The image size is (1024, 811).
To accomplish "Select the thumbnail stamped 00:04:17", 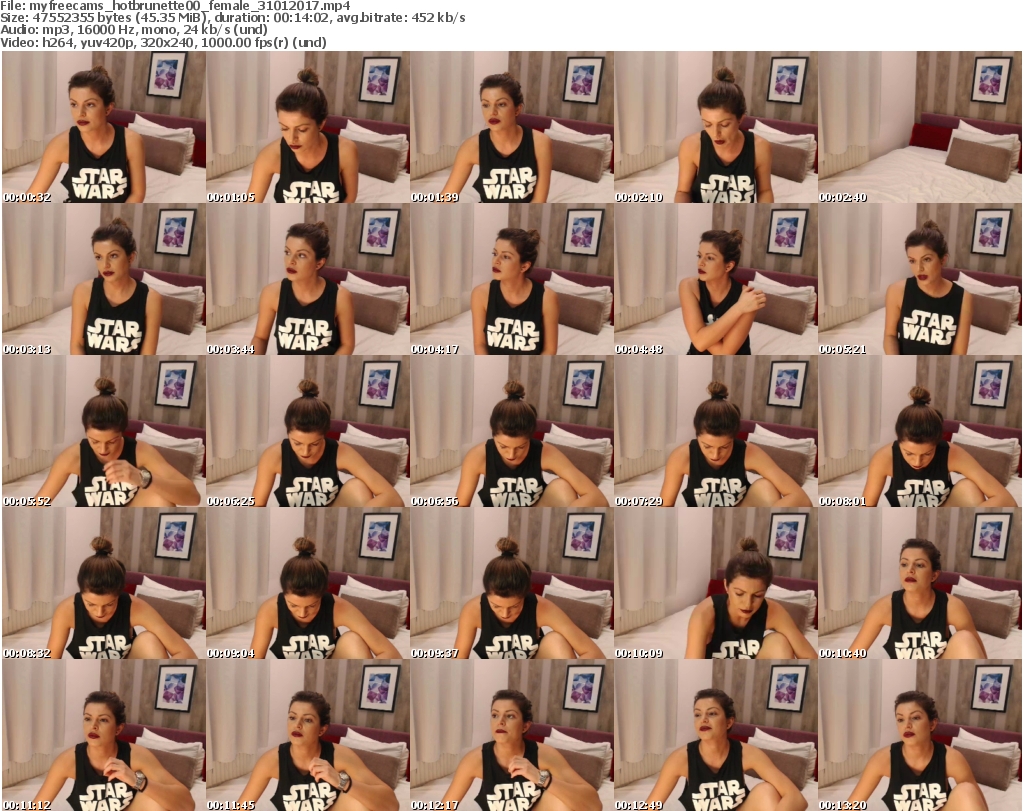I will click(x=511, y=279).
